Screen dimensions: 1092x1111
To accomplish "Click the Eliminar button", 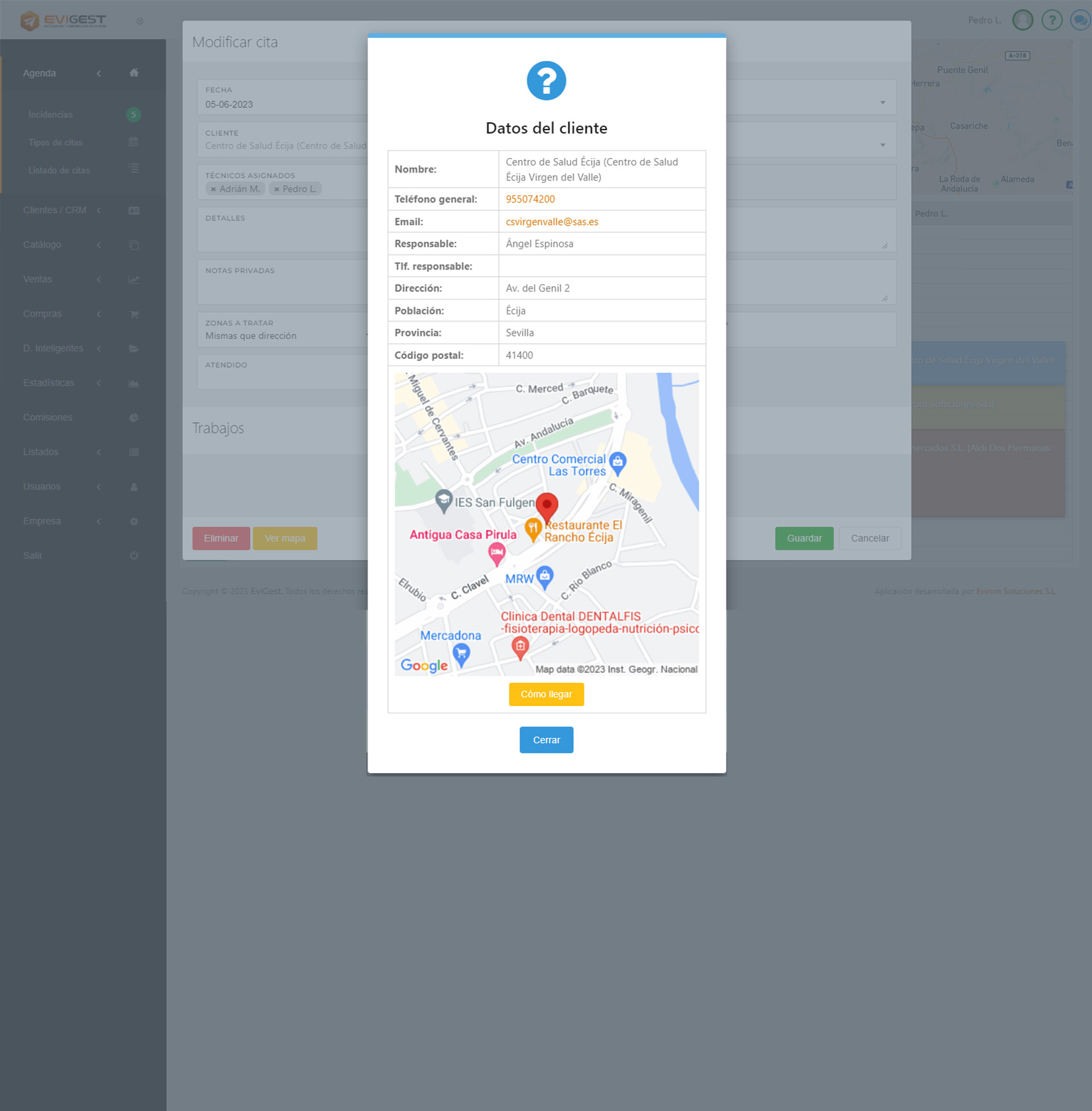I will point(221,538).
